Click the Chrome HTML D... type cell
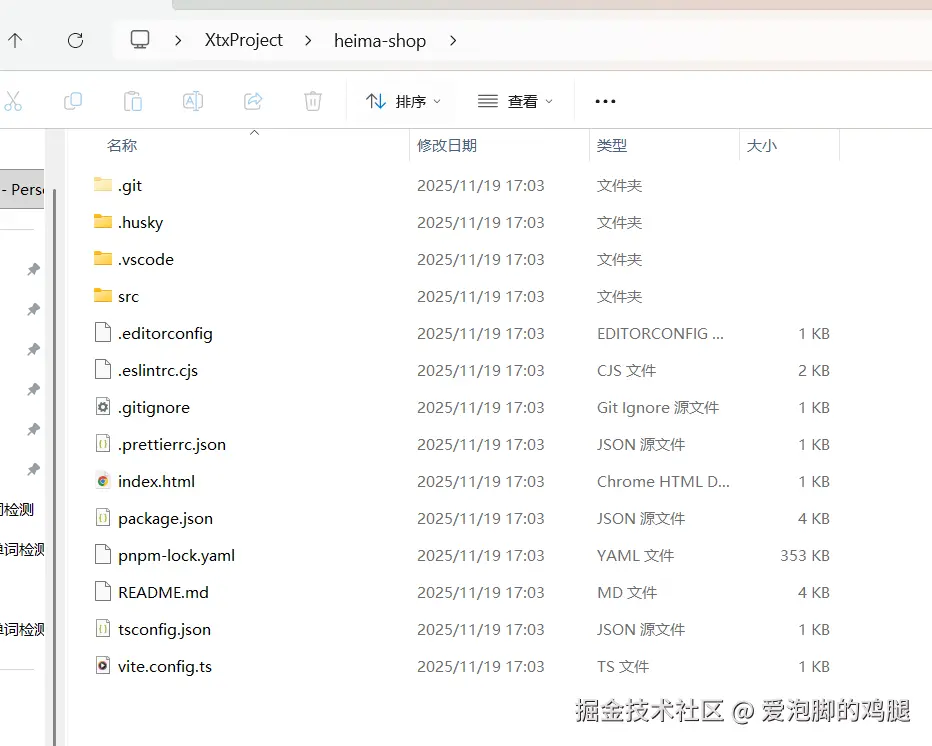The image size is (932, 746). click(663, 481)
